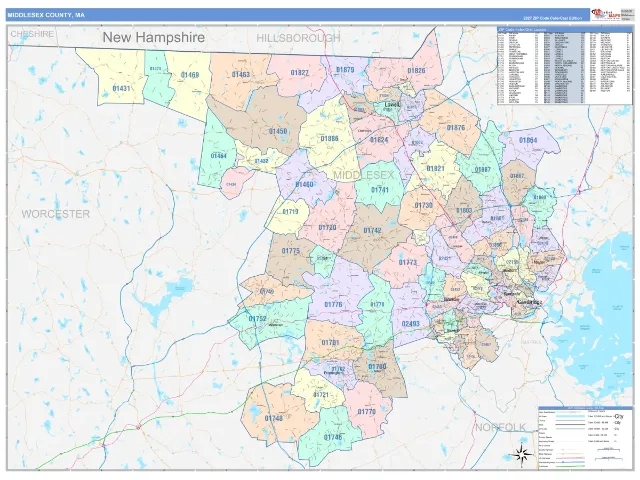640x480 pixels.
Task: Pick the 01730 ZIP label
Action: coord(423,205)
